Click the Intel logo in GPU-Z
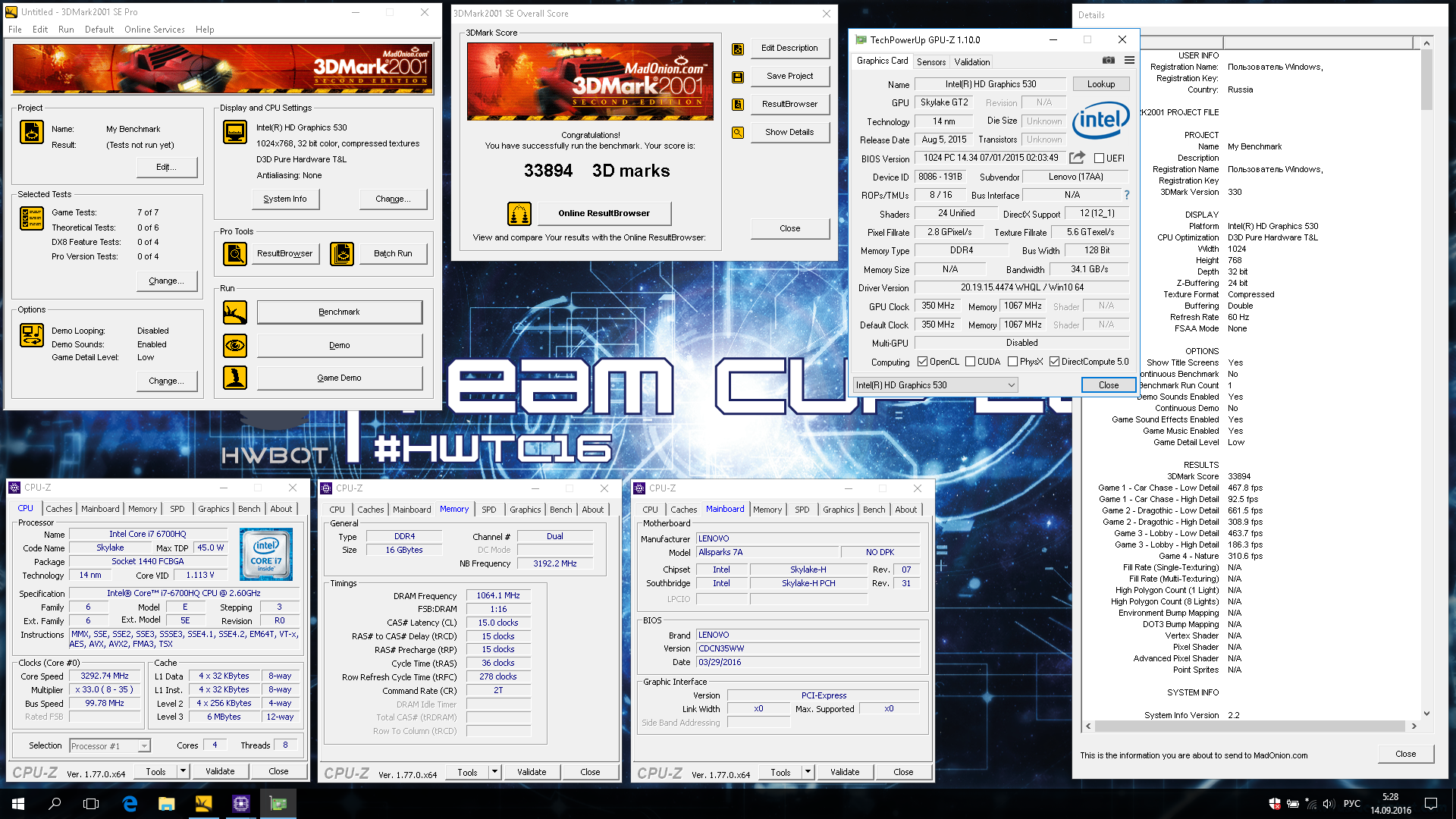 pyautogui.click(x=1101, y=120)
